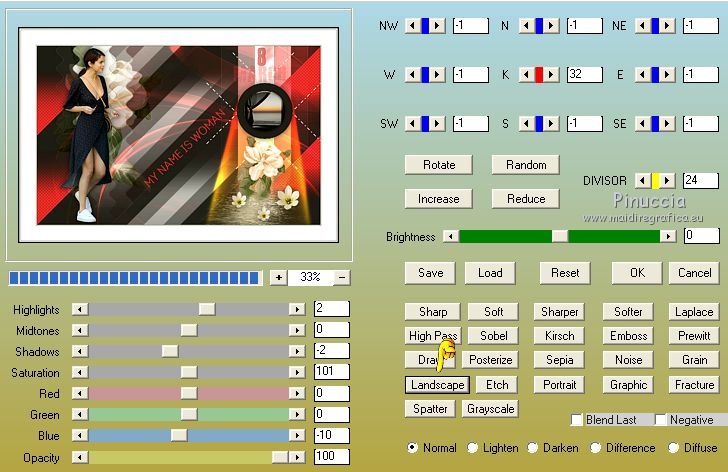Click the NW right arrow stepper
Screen dimensions: 728x472
[x=437, y=26]
